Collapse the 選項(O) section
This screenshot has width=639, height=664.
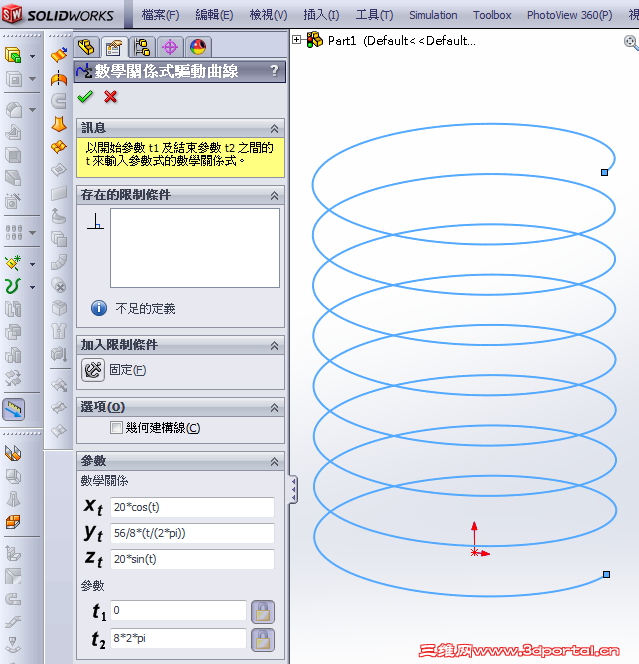[274, 407]
